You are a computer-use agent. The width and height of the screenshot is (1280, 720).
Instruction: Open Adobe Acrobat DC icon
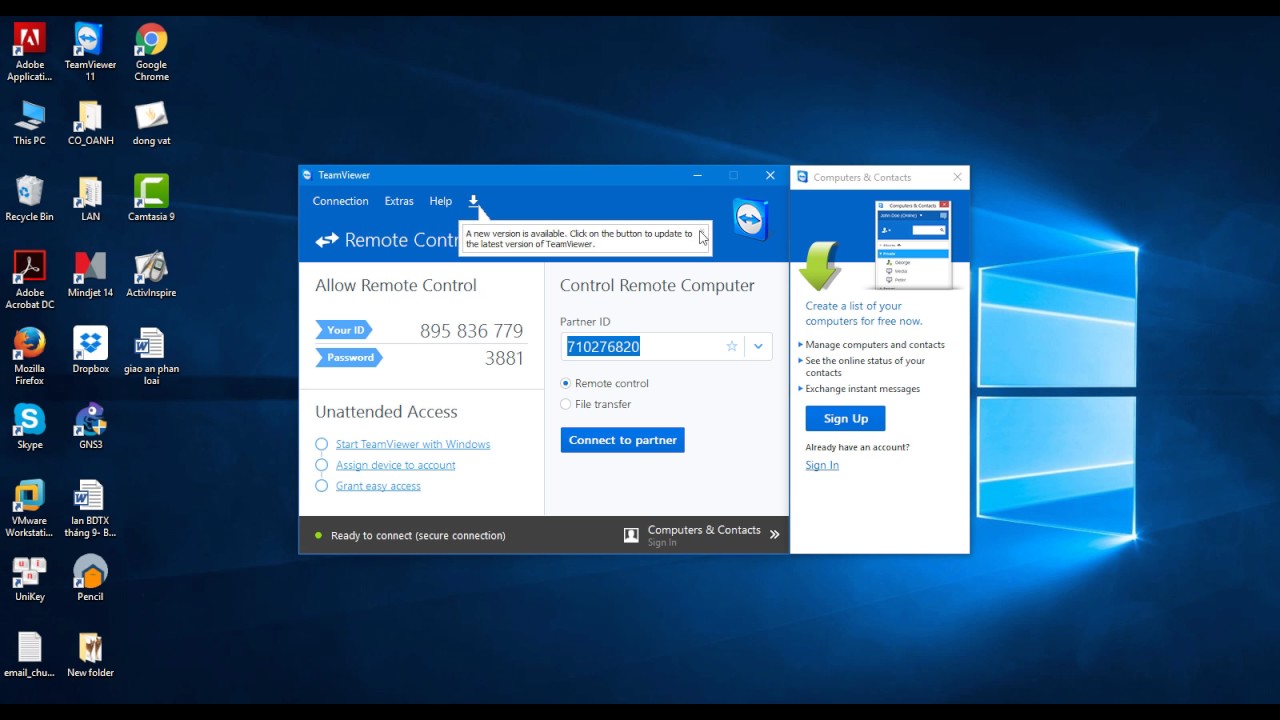coord(29,280)
